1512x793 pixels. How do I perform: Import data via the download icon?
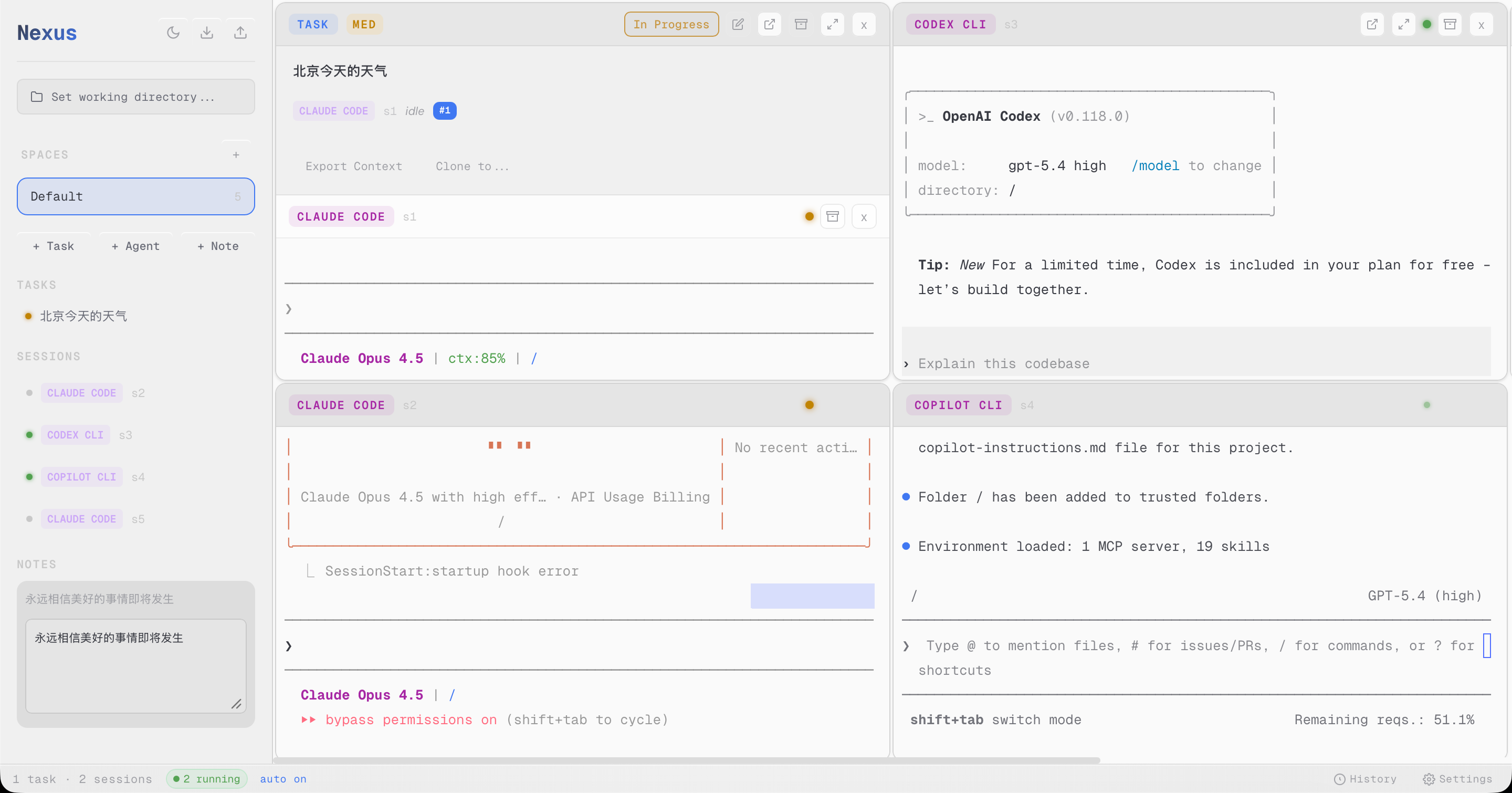coord(207,32)
